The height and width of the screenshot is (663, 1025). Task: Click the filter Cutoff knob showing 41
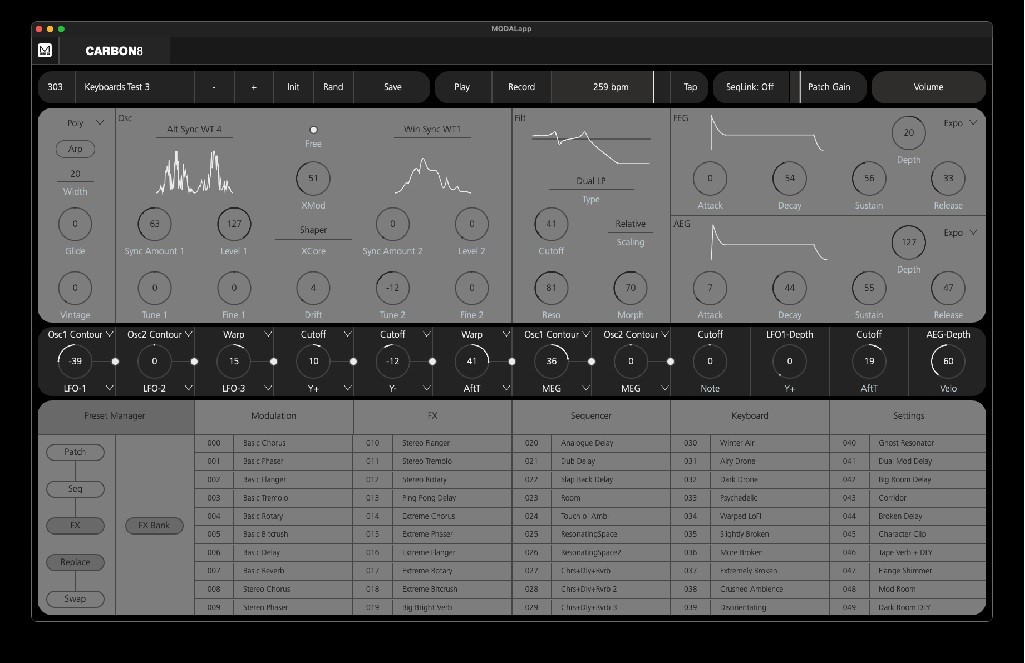tap(551, 224)
